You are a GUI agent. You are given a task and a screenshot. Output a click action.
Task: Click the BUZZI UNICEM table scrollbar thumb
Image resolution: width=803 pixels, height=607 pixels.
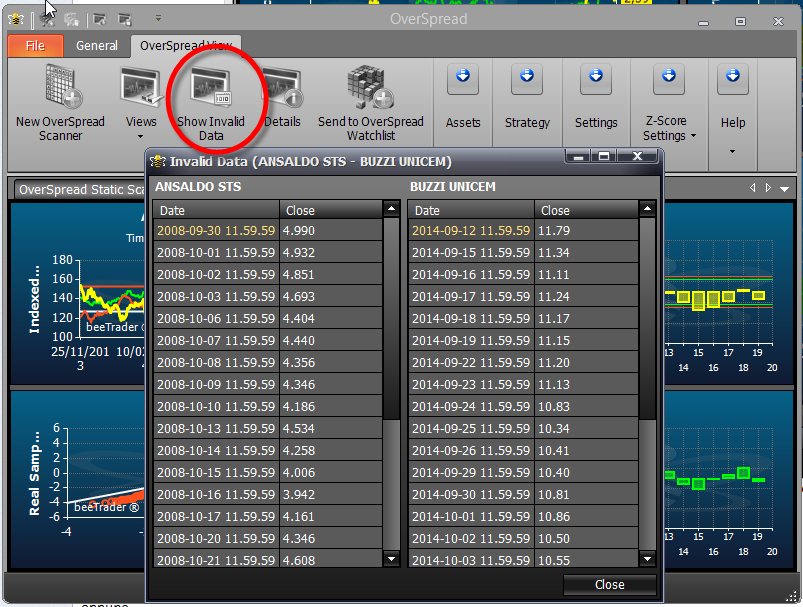(647, 319)
